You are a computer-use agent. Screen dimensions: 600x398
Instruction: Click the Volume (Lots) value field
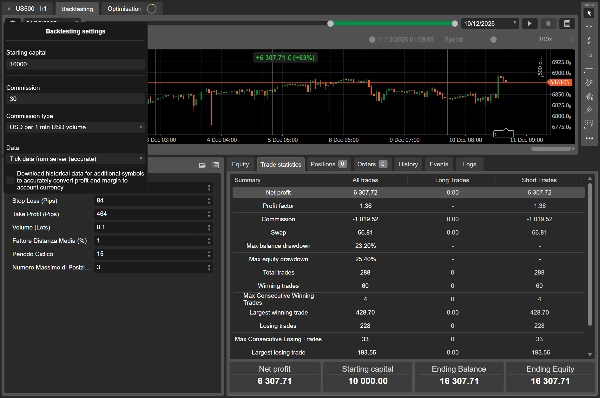pos(153,227)
